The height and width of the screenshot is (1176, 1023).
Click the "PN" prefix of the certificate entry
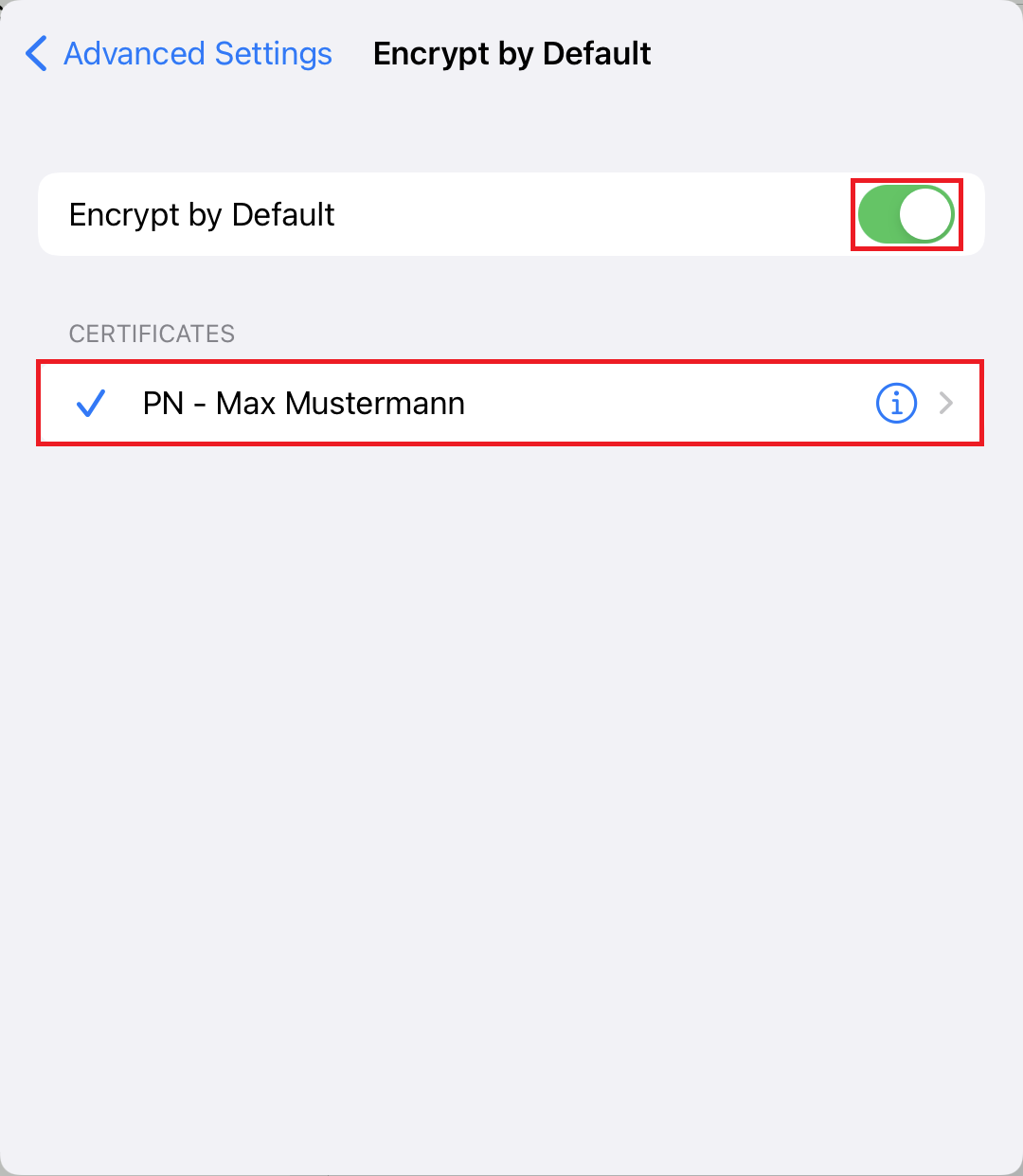(x=163, y=404)
